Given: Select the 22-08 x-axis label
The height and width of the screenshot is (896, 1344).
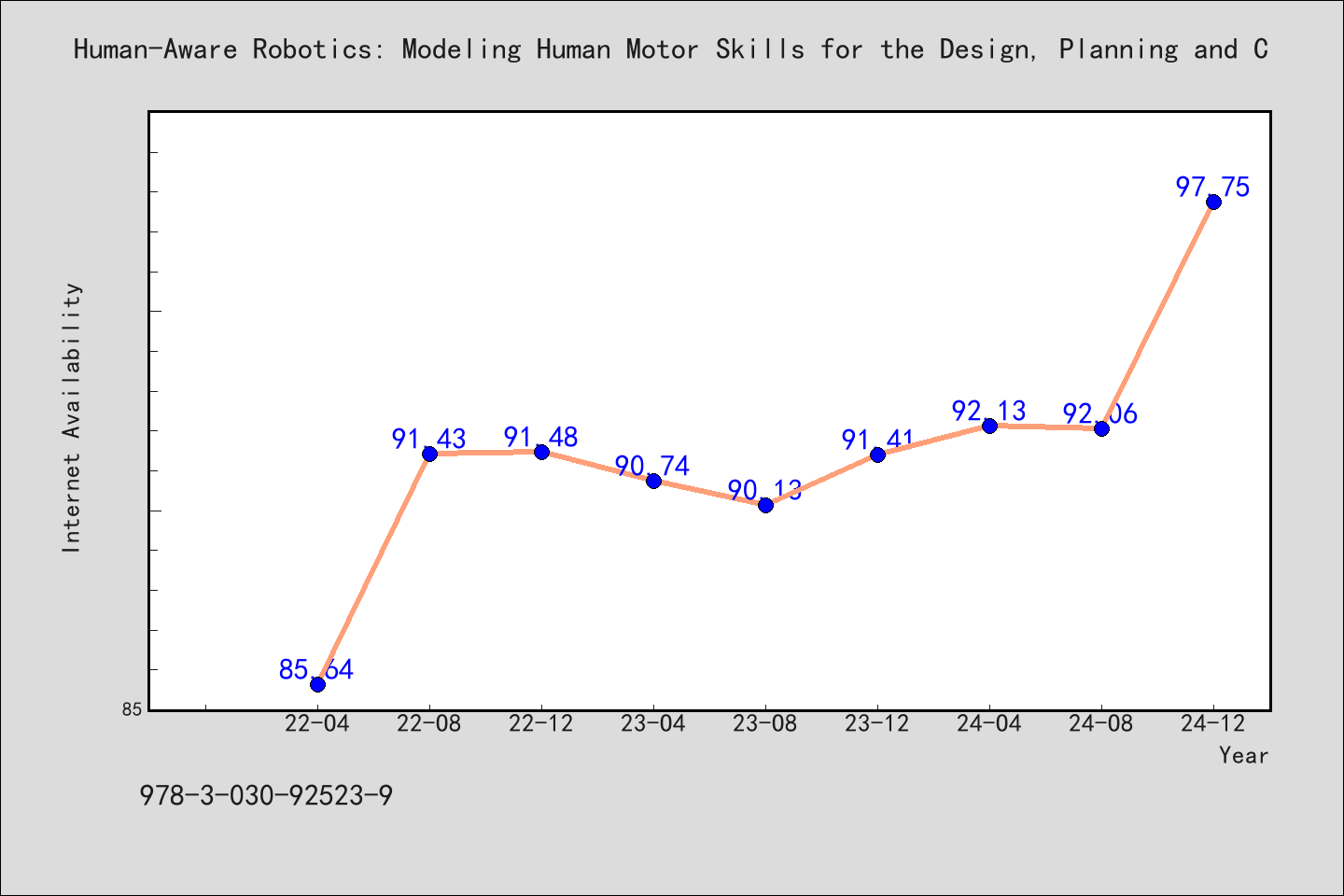Looking at the screenshot, I should [x=429, y=724].
